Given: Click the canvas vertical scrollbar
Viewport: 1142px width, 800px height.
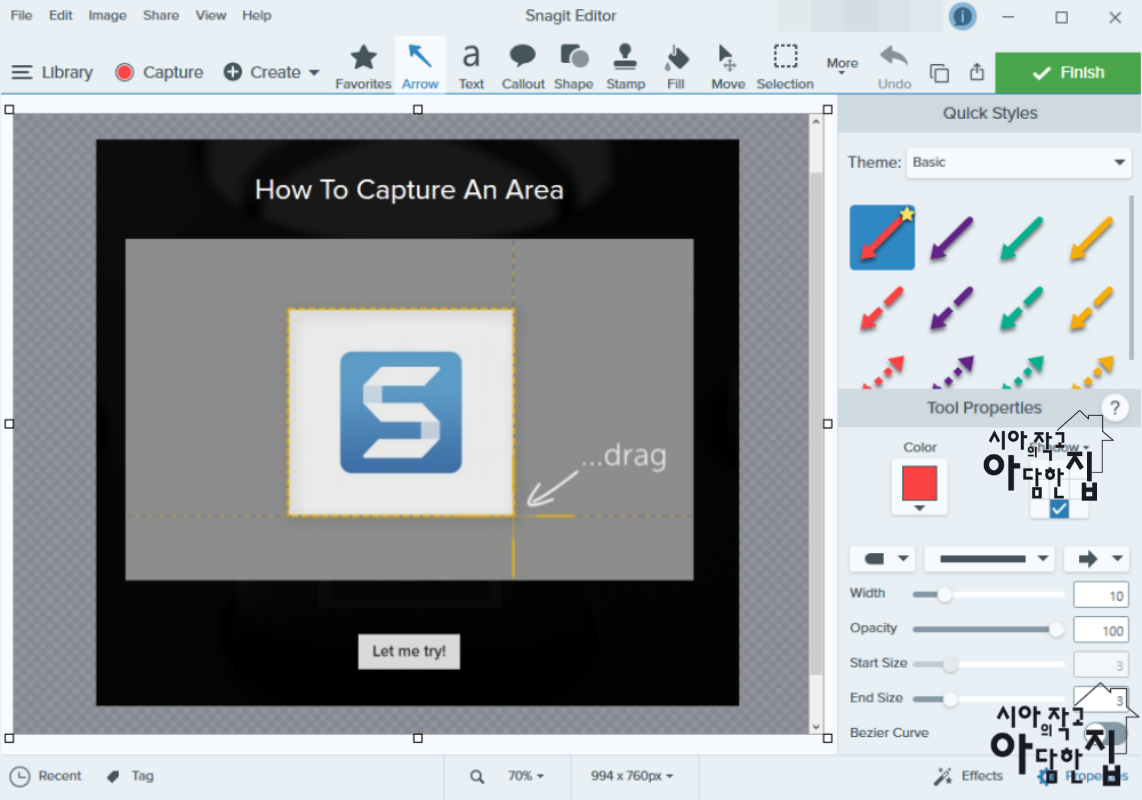Looking at the screenshot, I should pos(816,423).
